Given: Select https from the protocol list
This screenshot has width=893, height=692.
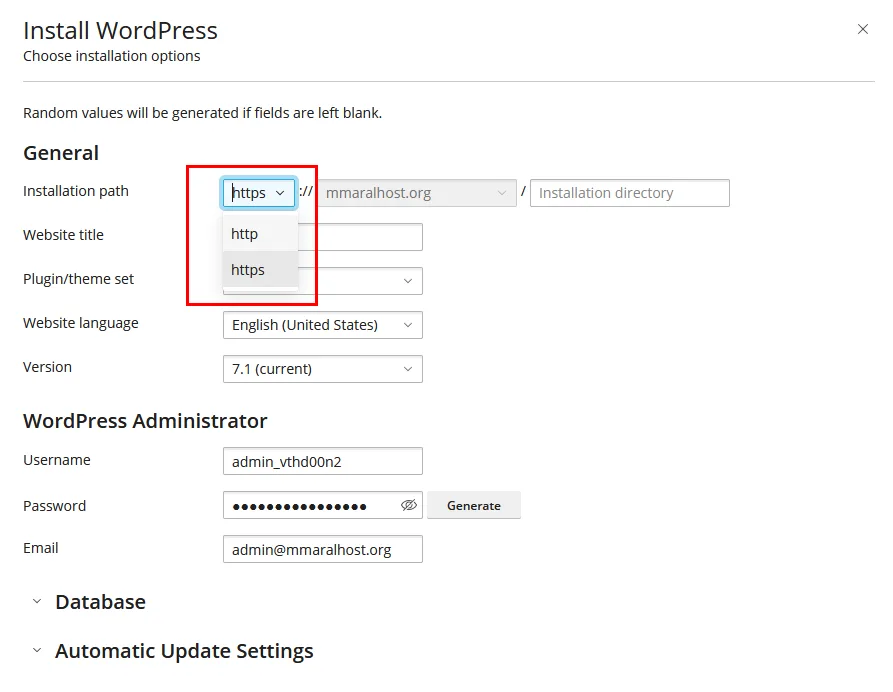Looking at the screenshot, I should click(260, 269).
